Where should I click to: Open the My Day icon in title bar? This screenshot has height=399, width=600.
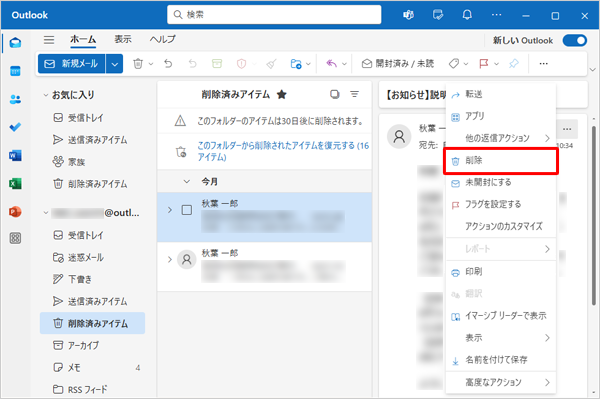438,15
